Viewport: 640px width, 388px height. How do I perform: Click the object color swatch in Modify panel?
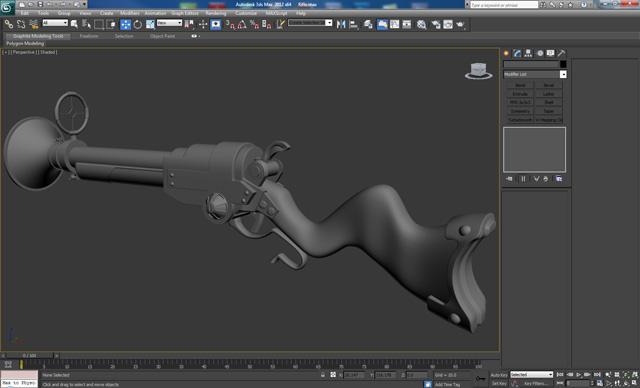pos(563,64)
